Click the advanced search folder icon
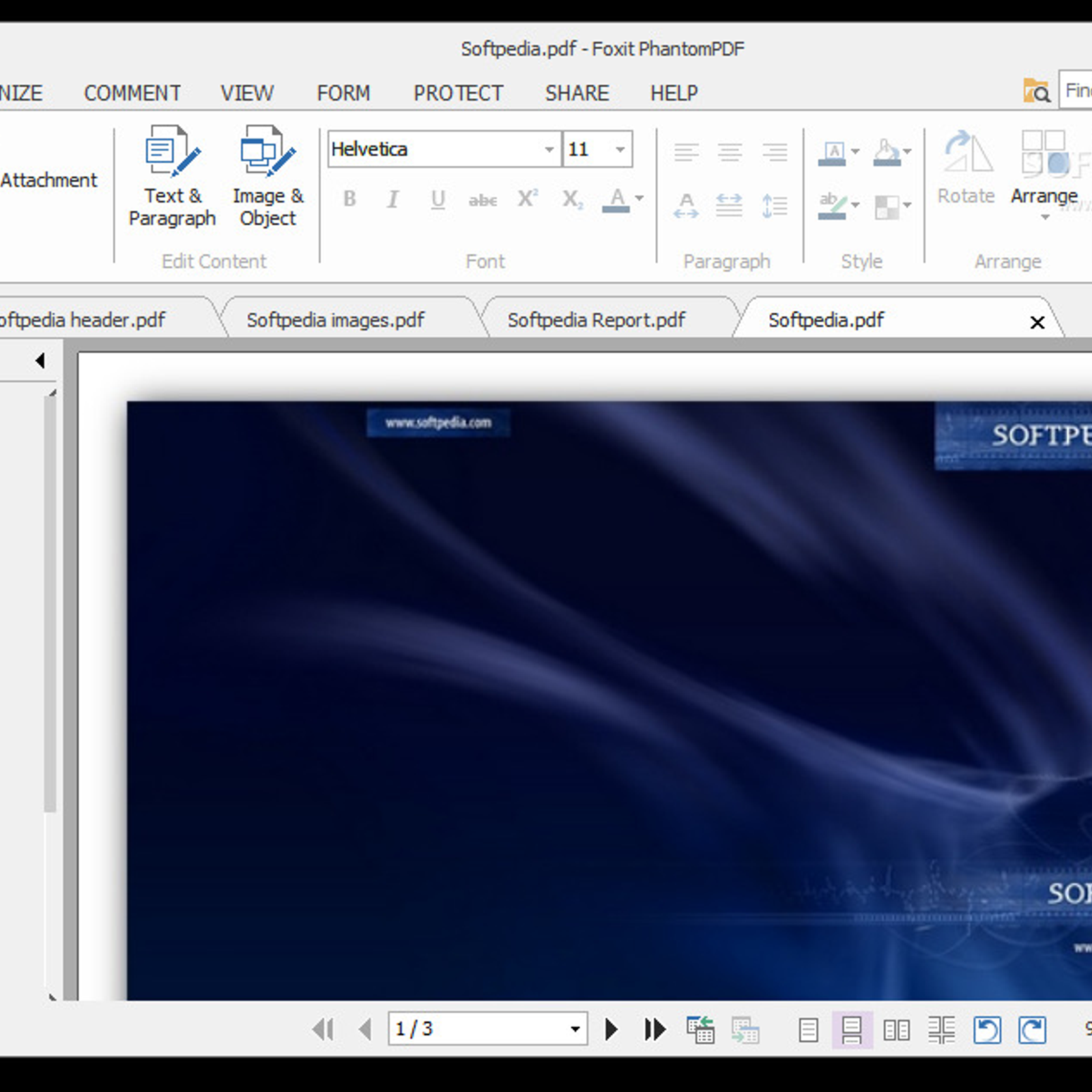Viewport: 1092px width, 1092px height. coord(1036,90)
